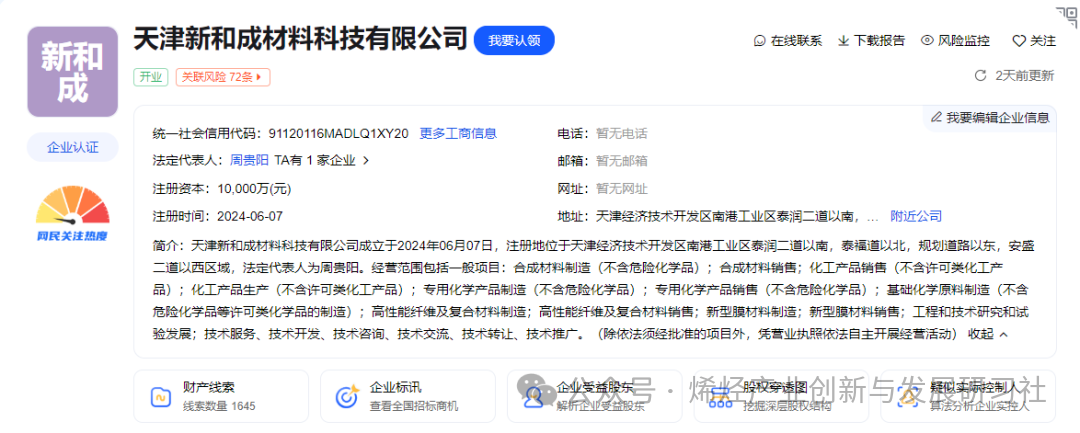Open the 企业标讯 target icon
Image resolution: width=1080 pixels, height=433 pixels.
[x=347, y=396]
